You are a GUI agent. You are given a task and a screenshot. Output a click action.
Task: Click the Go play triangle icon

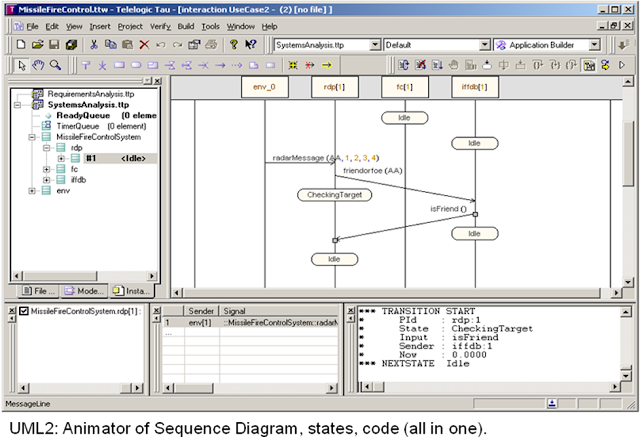pyautogui.click(x=622, y=65)
